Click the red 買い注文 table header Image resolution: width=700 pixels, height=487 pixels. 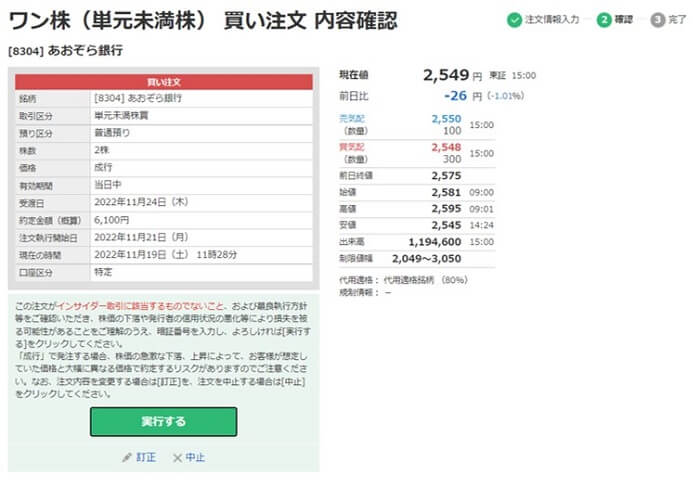pos(164,82)
